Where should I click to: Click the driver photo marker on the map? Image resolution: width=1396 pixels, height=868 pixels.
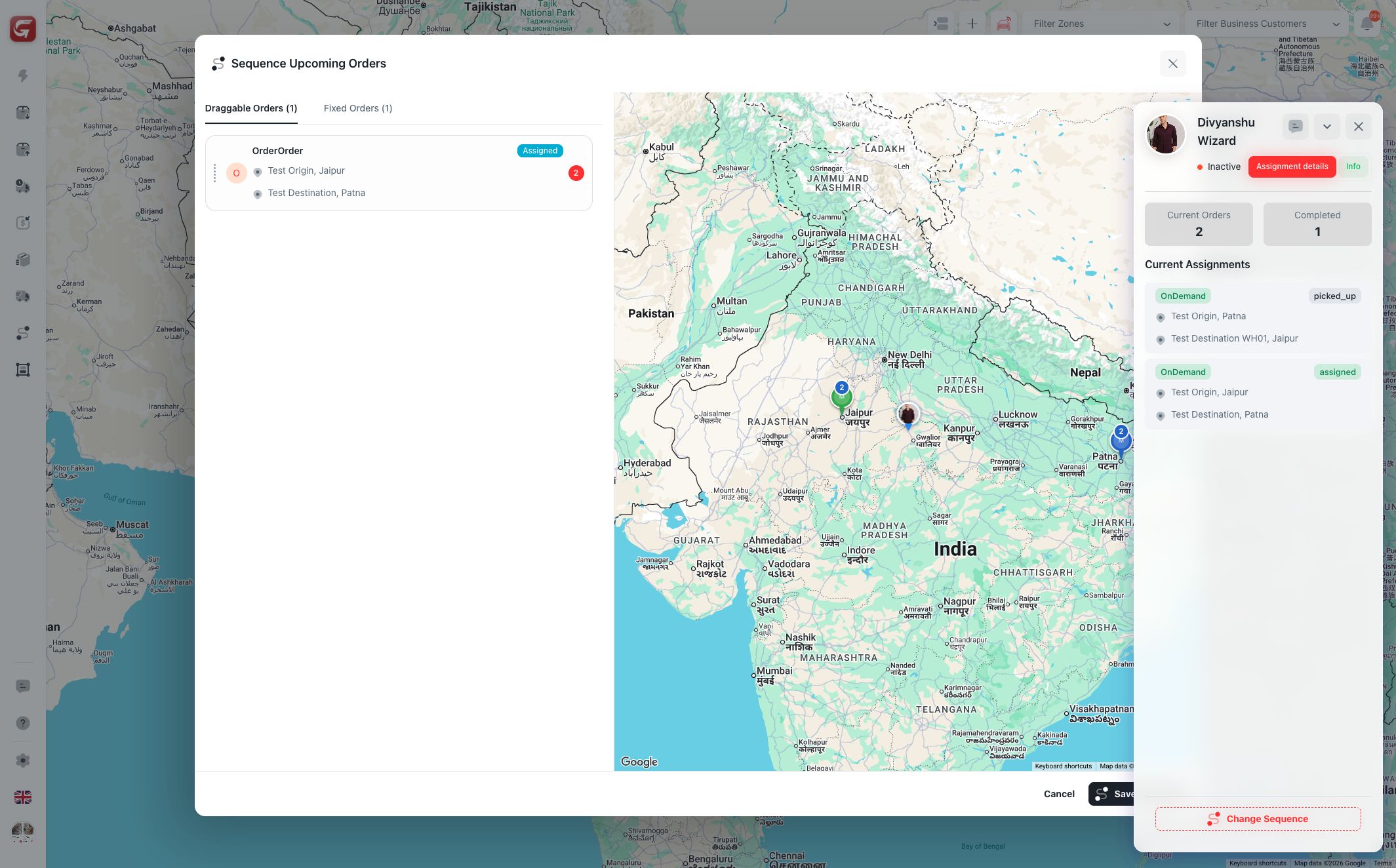click(908, 415)
